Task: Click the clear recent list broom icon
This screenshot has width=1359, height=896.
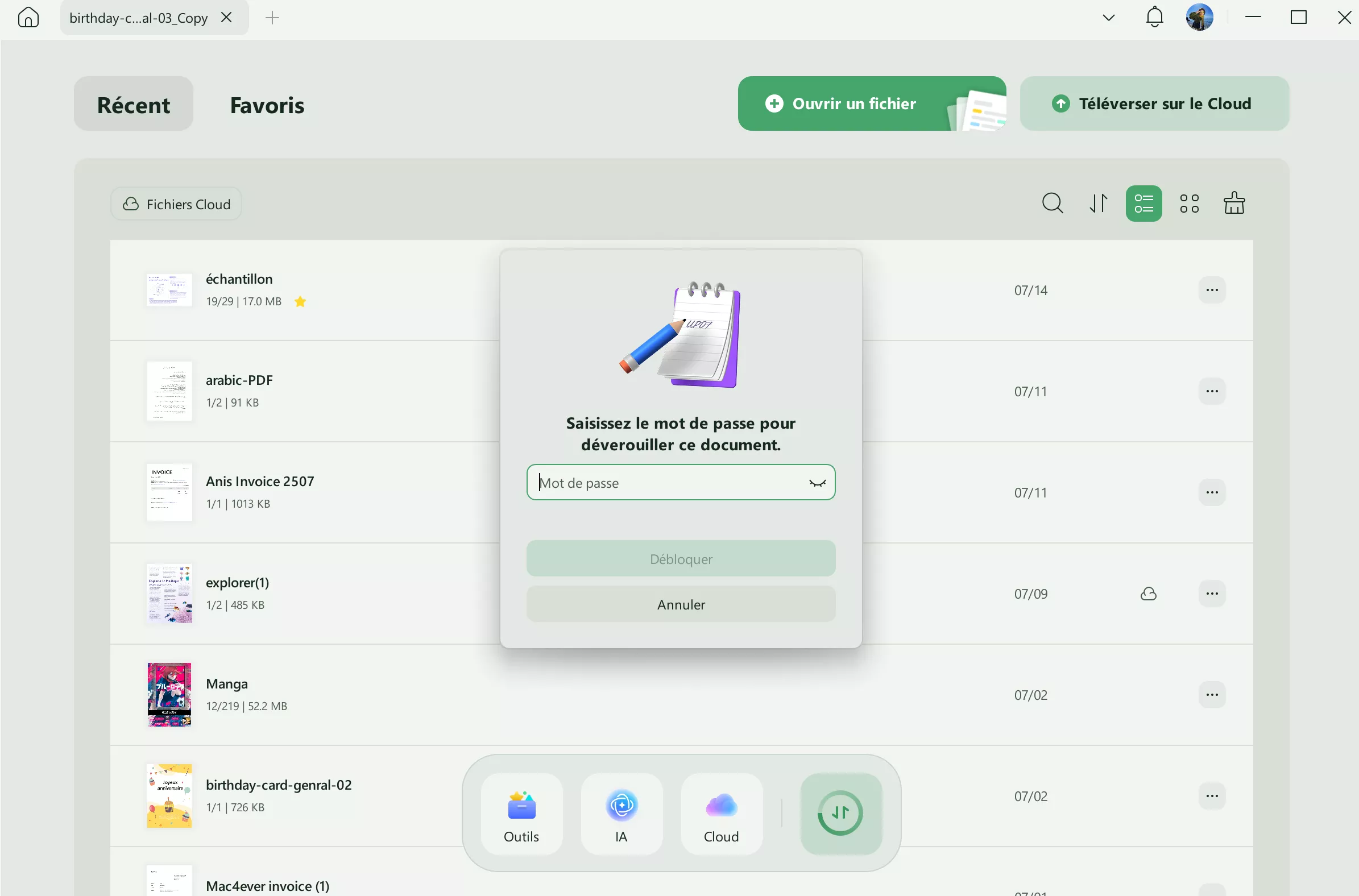Action: pos(1234,204)
